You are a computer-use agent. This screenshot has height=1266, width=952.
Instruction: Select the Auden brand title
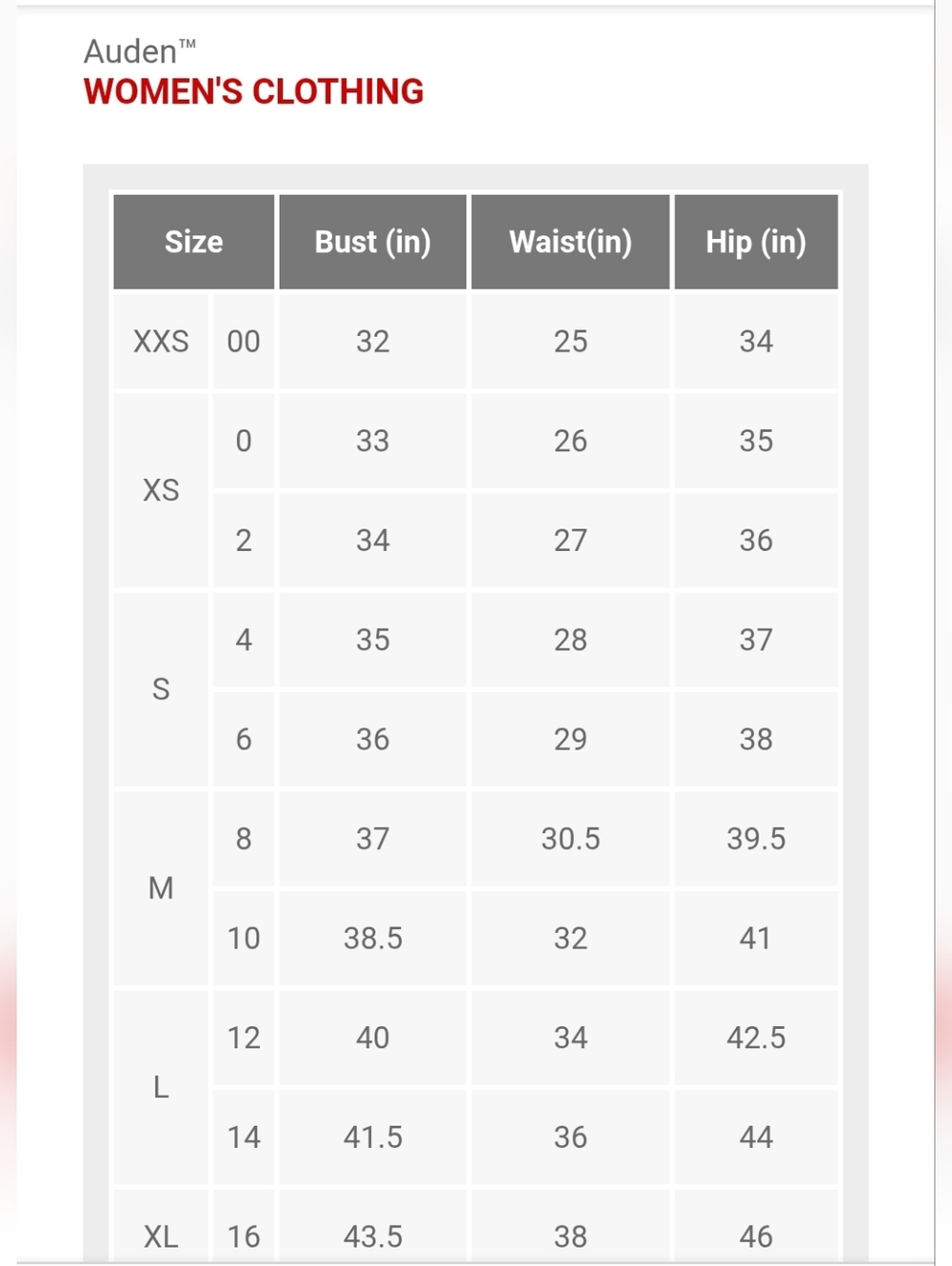[140, 50]
